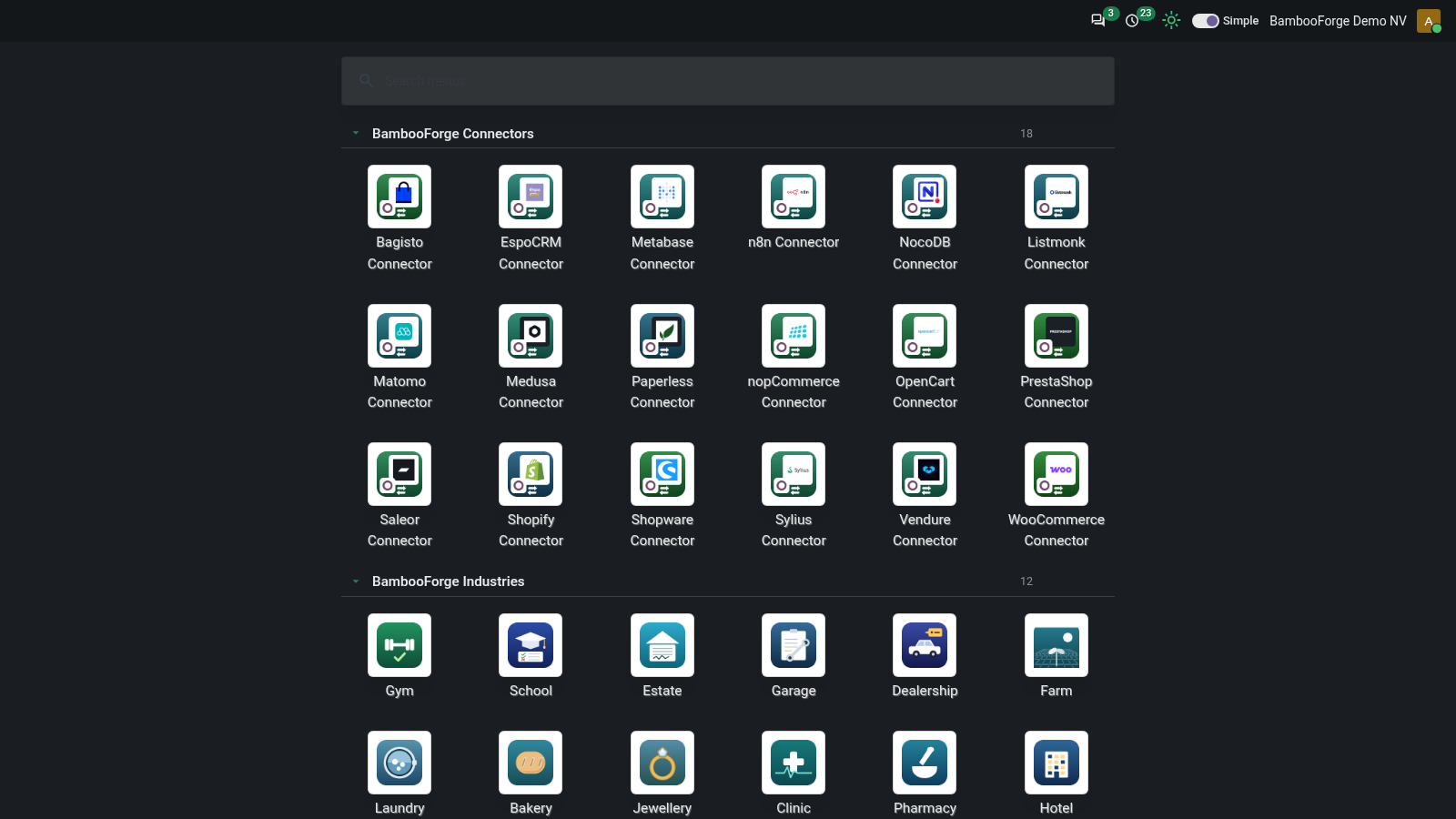Viewport: 1456px width, 819px height.
Task: Open the Gym industry app
Action: pos(399,645)
